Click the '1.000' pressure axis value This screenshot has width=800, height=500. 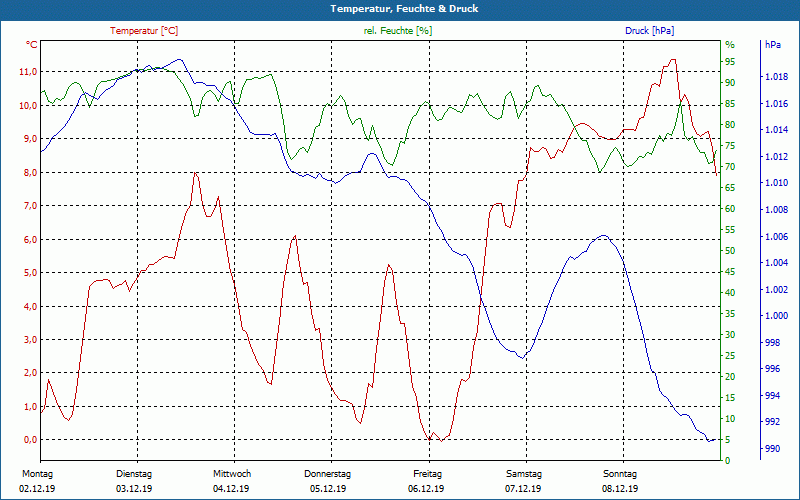tap(777, 316)
